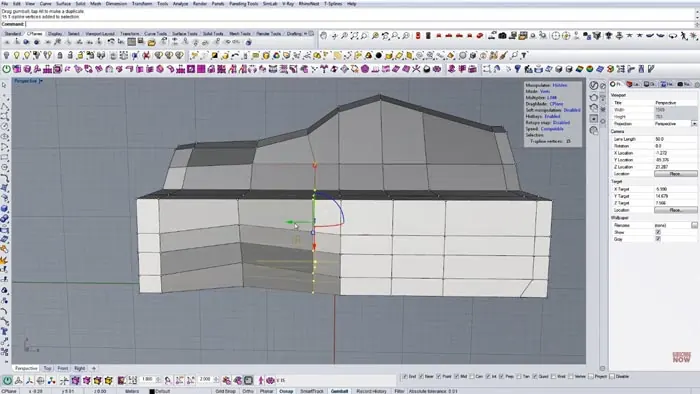Click the red scissors-like X icon in T-Splines toolbar
This screenshot has height=394, width=700.
416,69
